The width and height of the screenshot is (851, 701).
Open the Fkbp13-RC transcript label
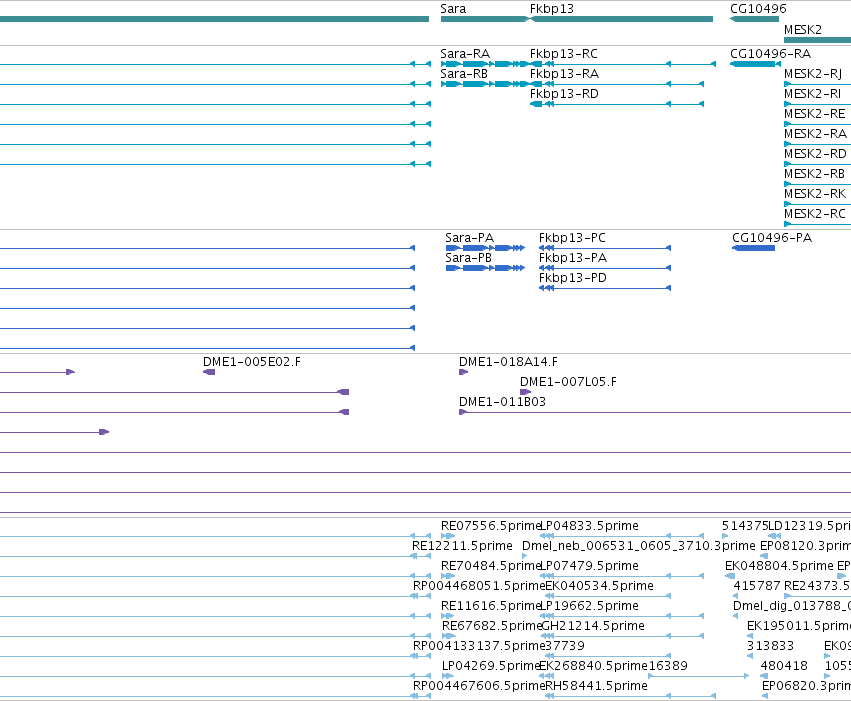563,54
